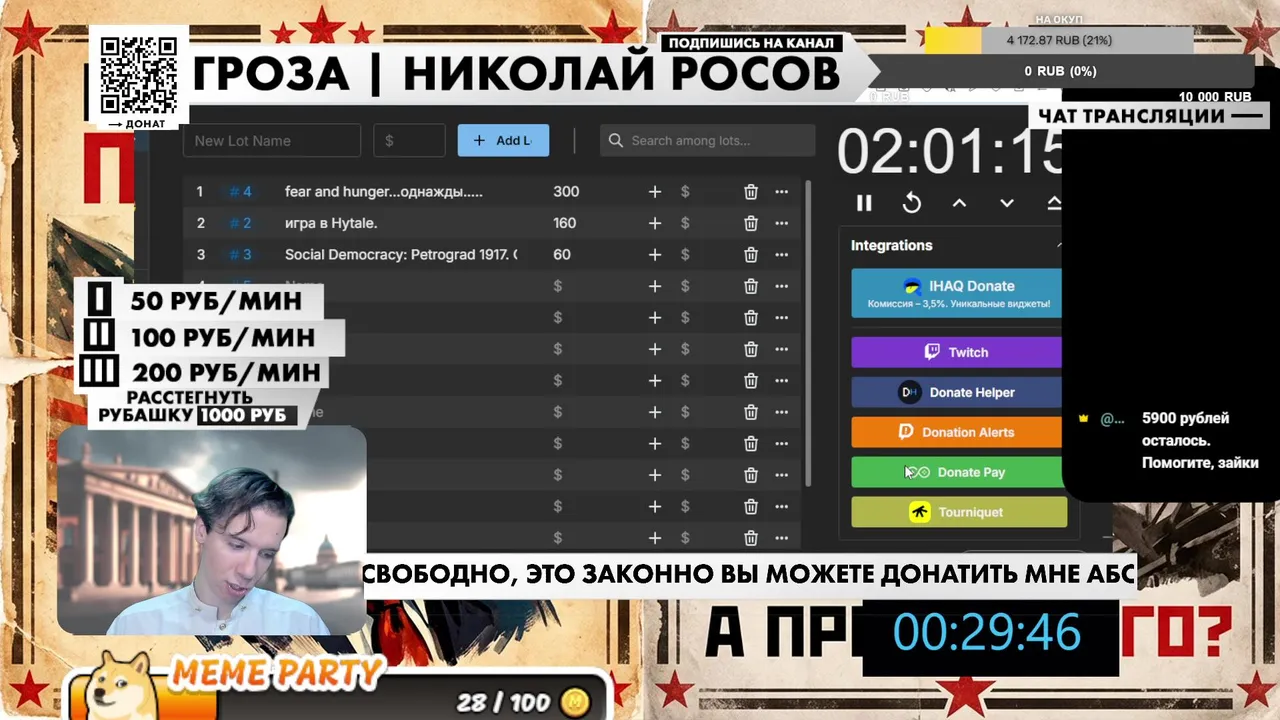The image size is (1280, 720).
Task: Connect the Twitch integration
Action: coord(958,352)
